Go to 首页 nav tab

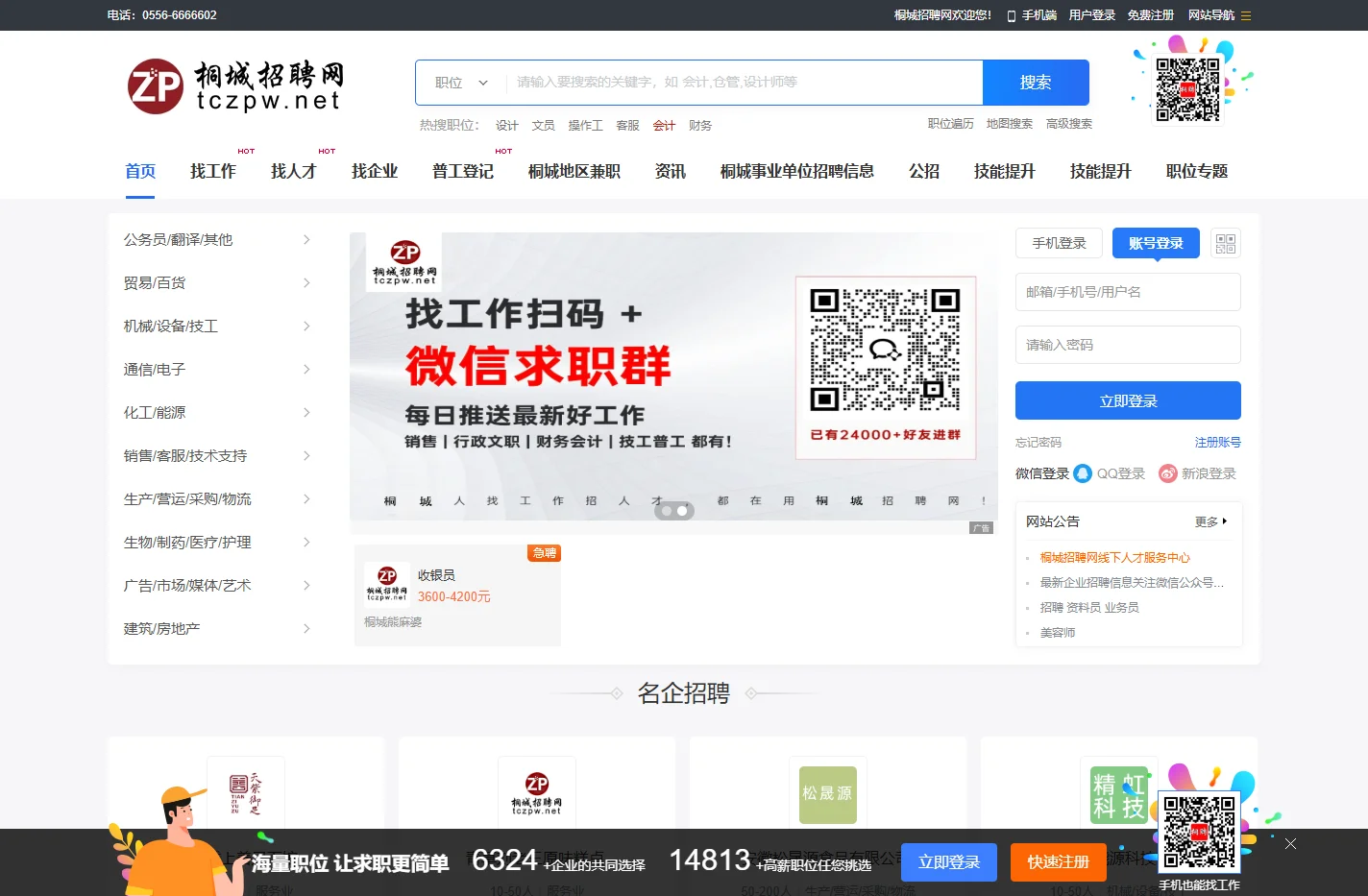(x=140, y=171)
